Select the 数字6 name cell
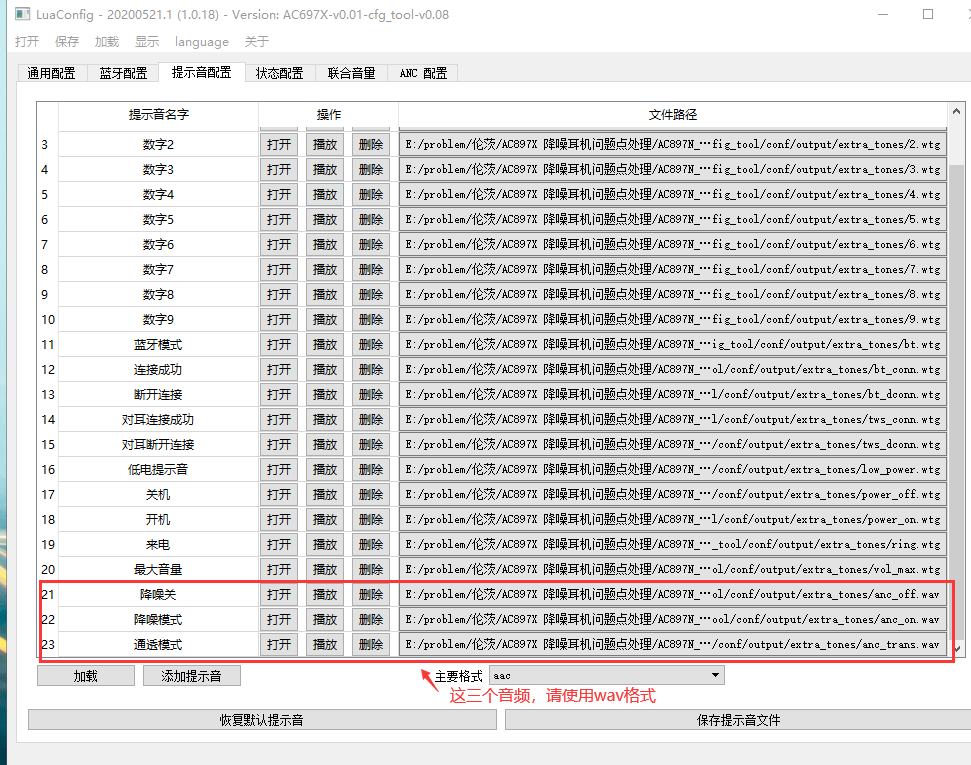Image resolution: width=971 pixels, height=765 pixels. pos(158,245)
